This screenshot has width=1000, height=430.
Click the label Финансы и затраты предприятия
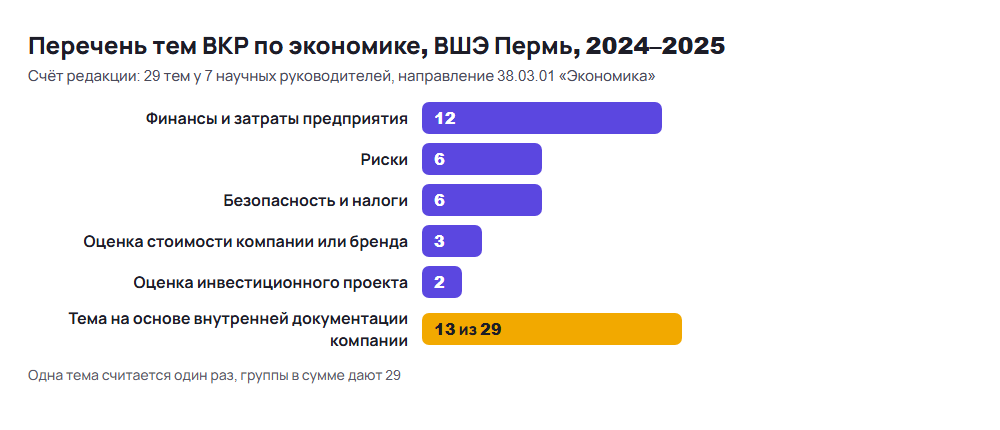277,119
